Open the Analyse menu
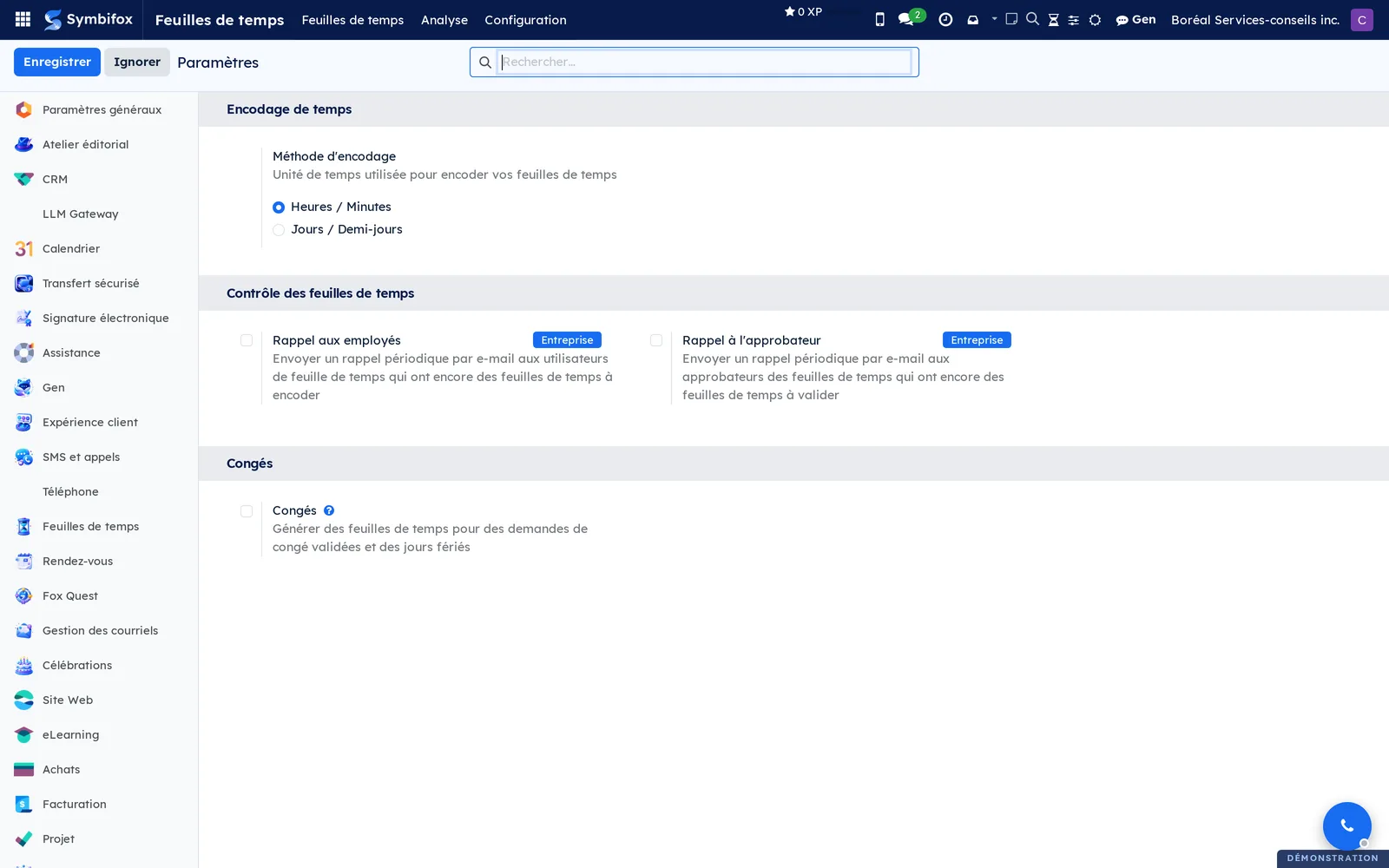Viewport: 1389px width, 868px height. (444, 19)
